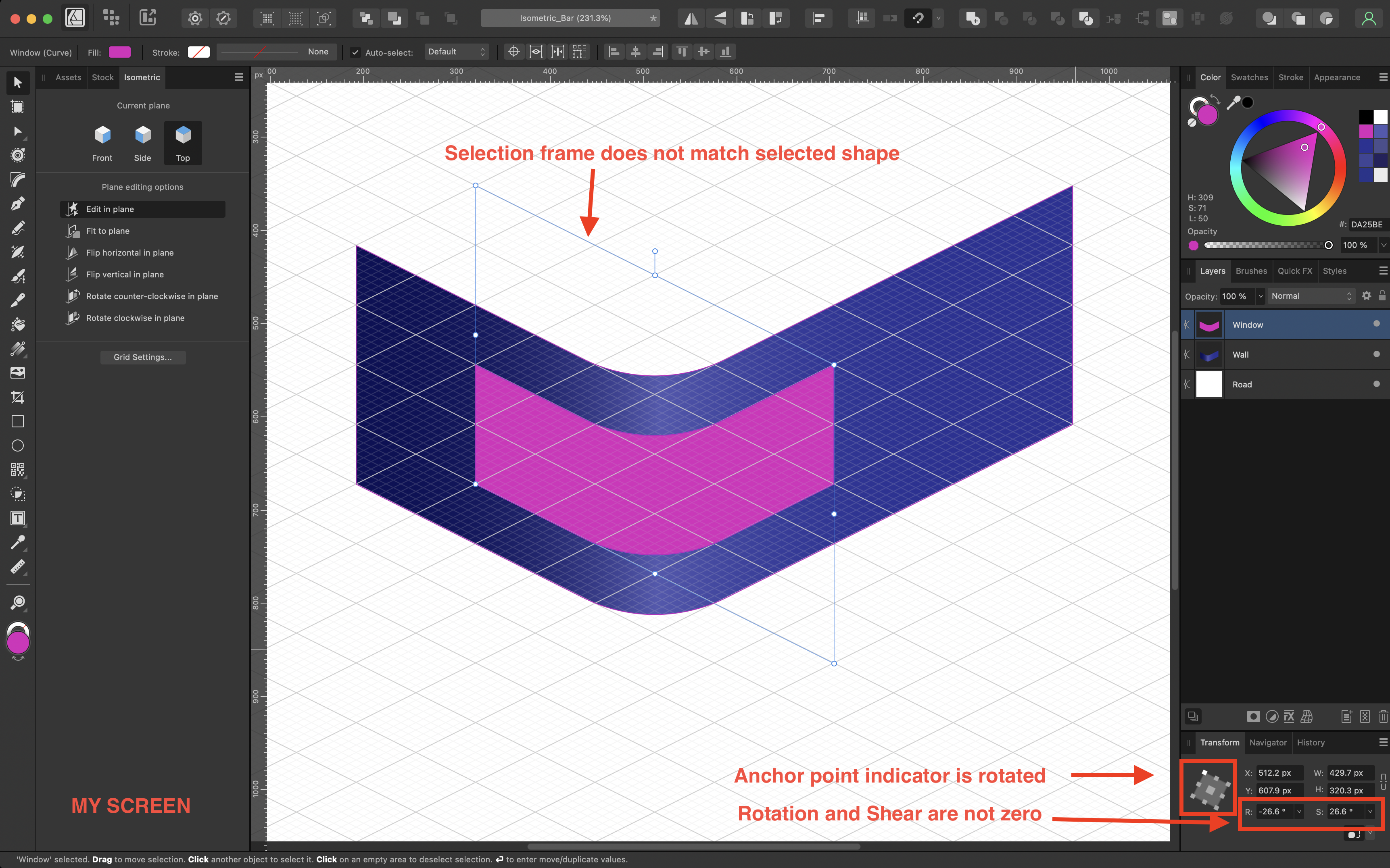Click Flip Horizontal toolbar icon
1390x868 pixels.
(x=691, y=19)
